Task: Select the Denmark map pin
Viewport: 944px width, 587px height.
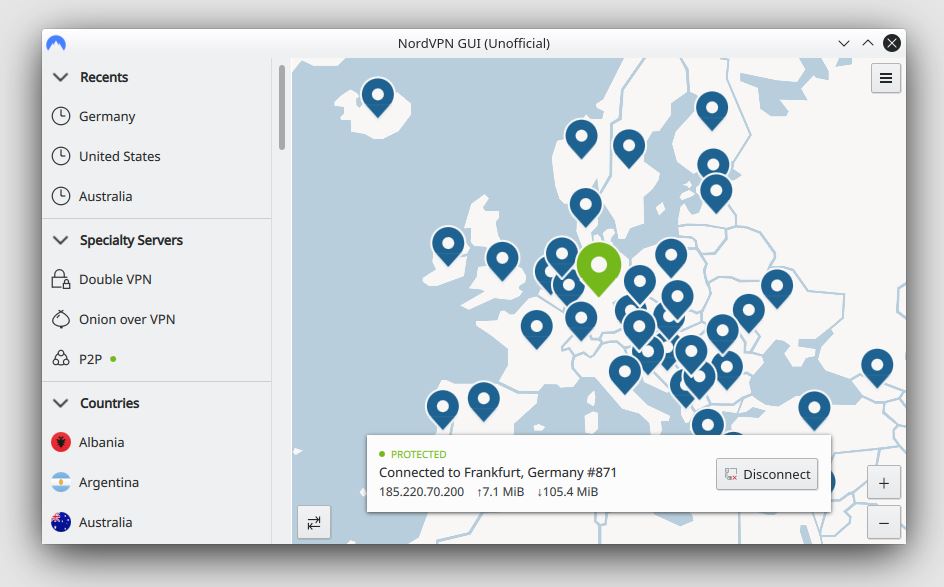Action: [585, 207]
